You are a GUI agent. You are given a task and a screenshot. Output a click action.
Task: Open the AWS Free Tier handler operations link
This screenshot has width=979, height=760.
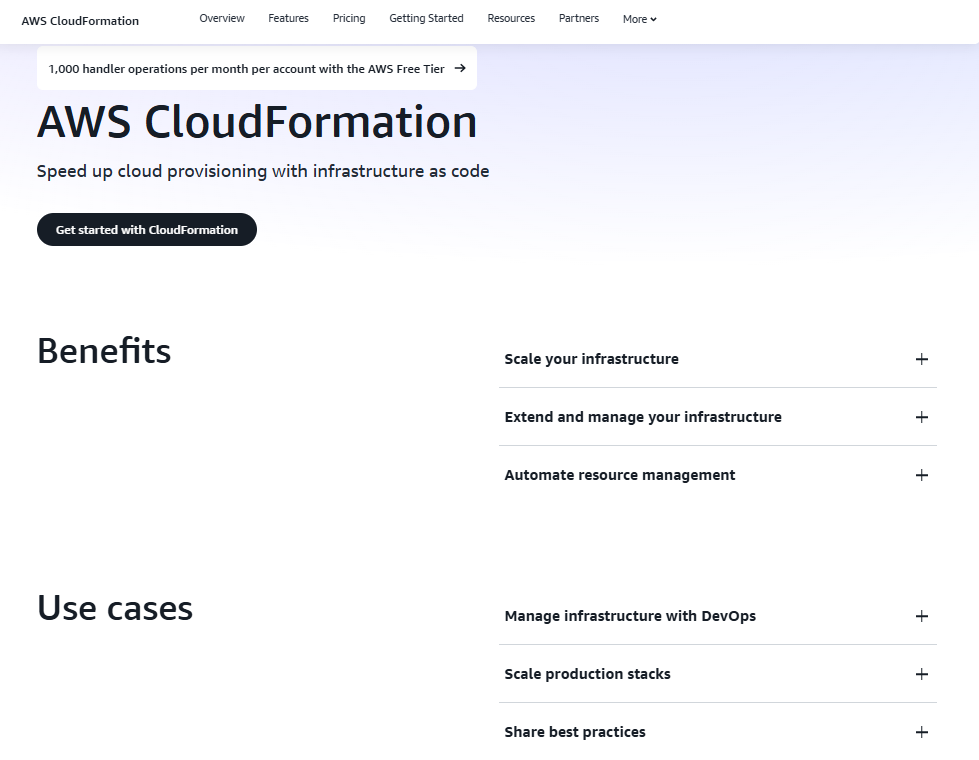[x=257, y=68]
